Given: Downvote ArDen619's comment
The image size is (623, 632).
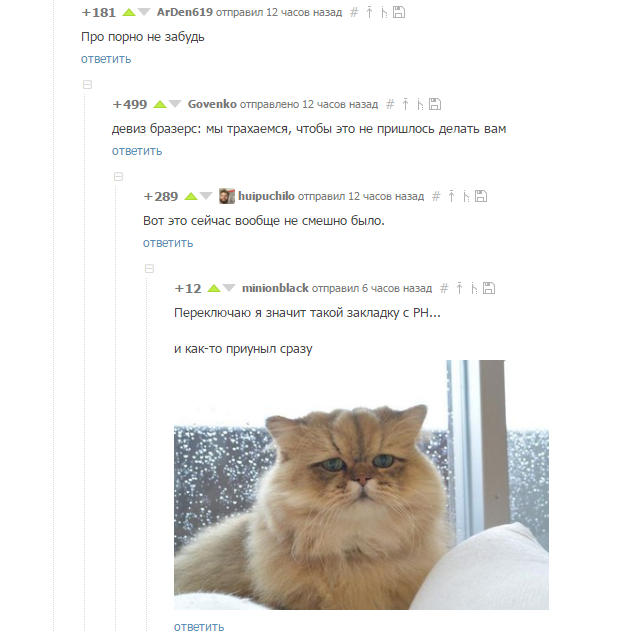Looking at the screenshot, I should click(144, 12).
